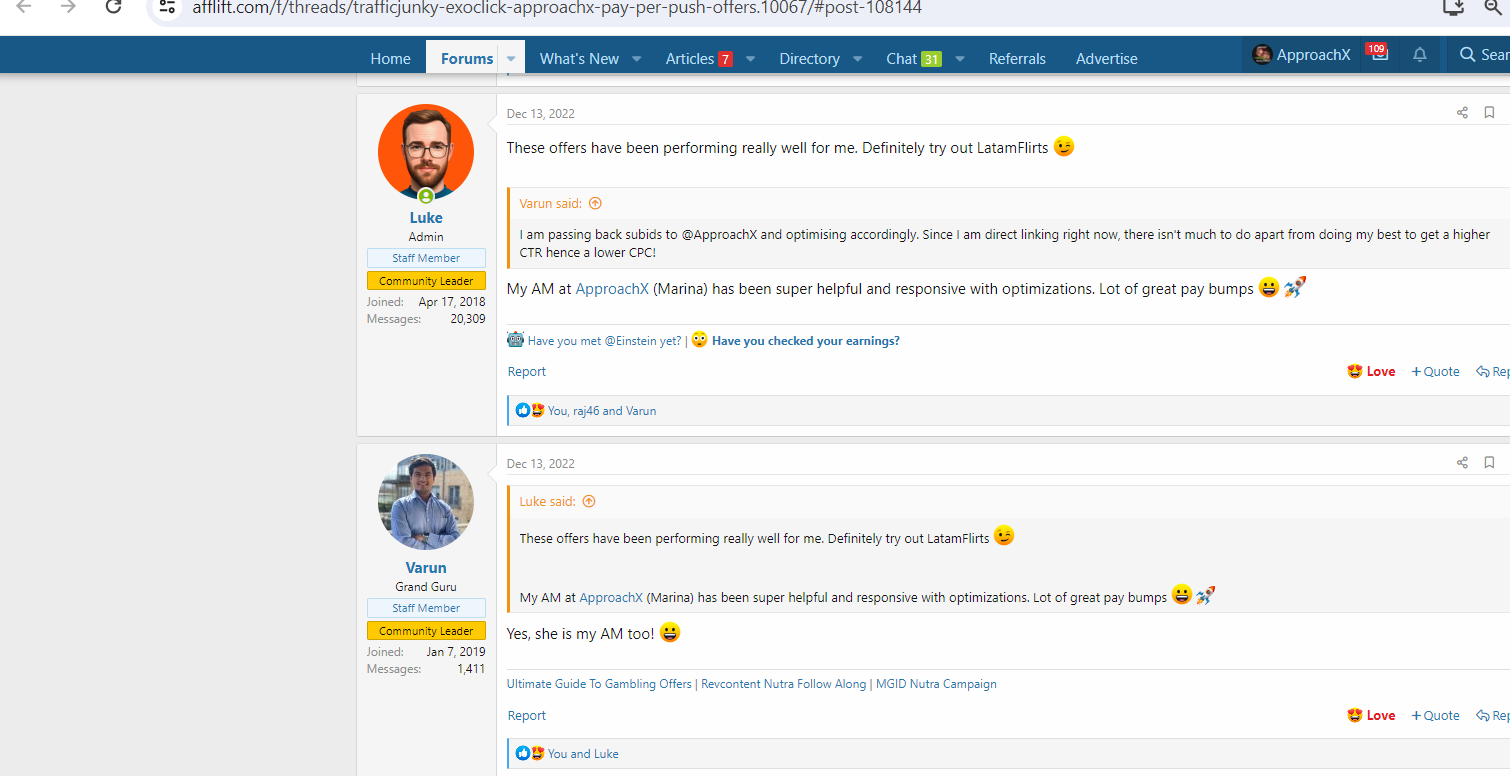Screen dimensions: 1510x776
Task: Click Luke's message count '20,309'
Action: pyautogui.click(x=468, y=319)
